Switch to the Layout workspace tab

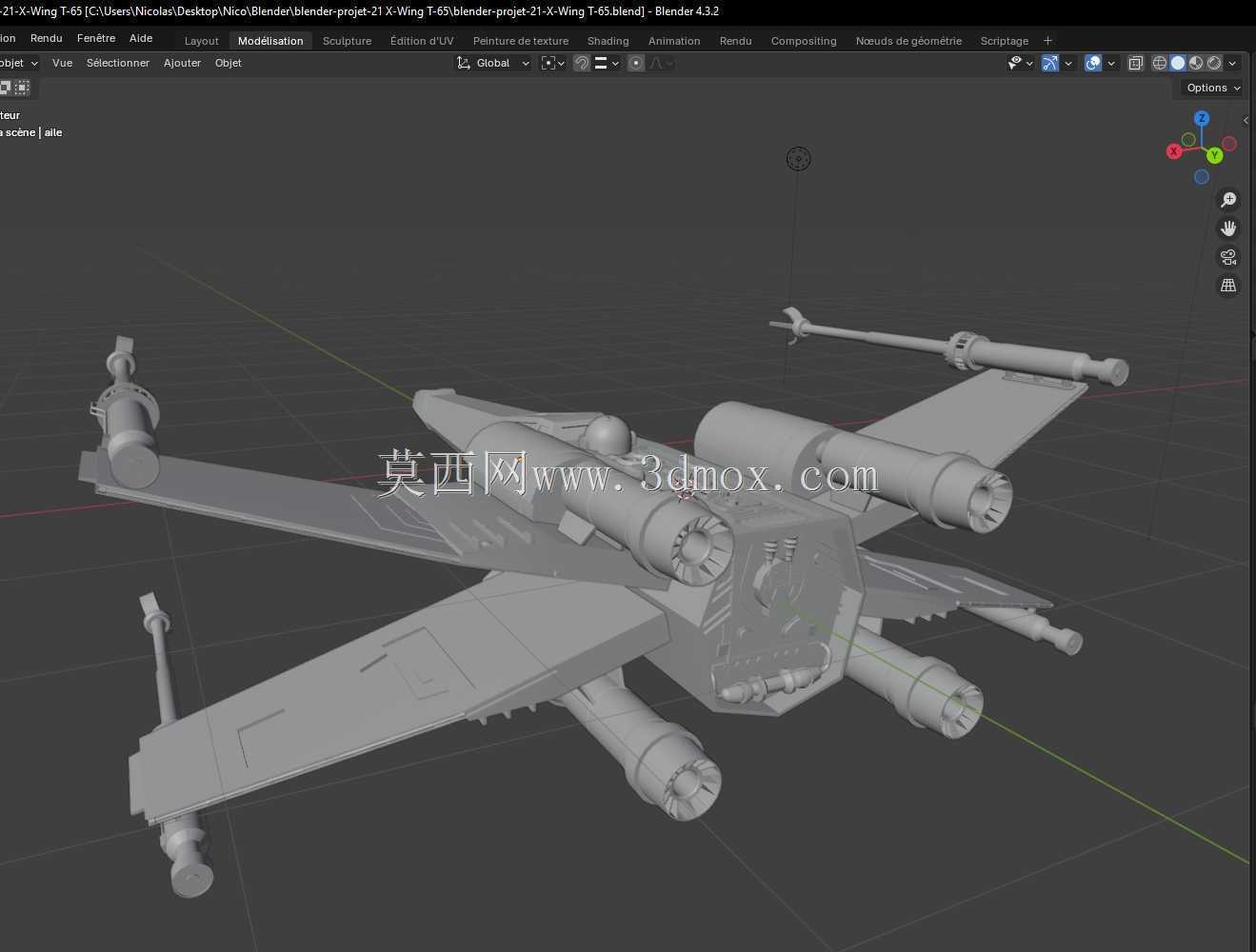click(x=201, y=41)
